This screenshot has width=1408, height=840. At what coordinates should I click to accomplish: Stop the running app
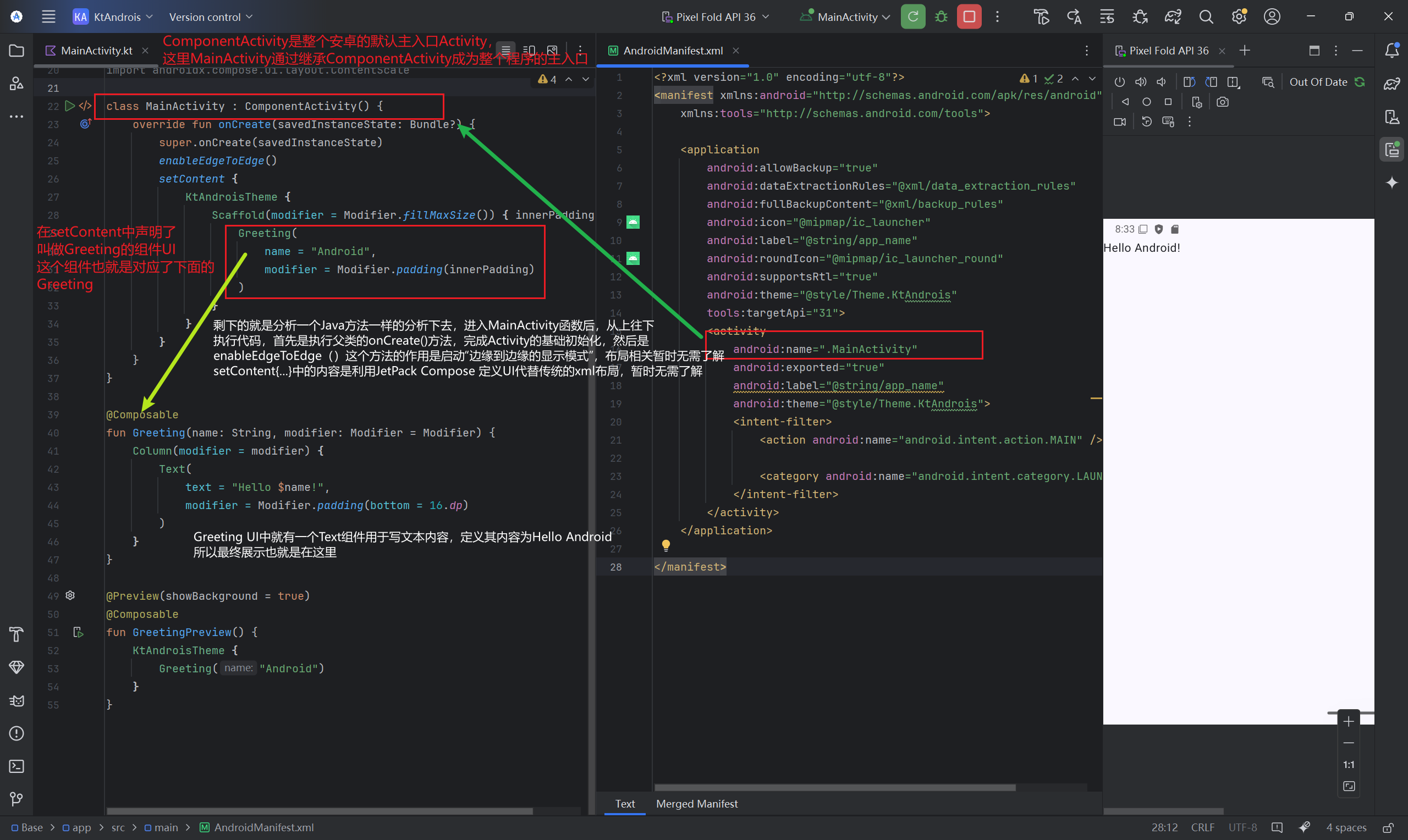tap(969, 17)
